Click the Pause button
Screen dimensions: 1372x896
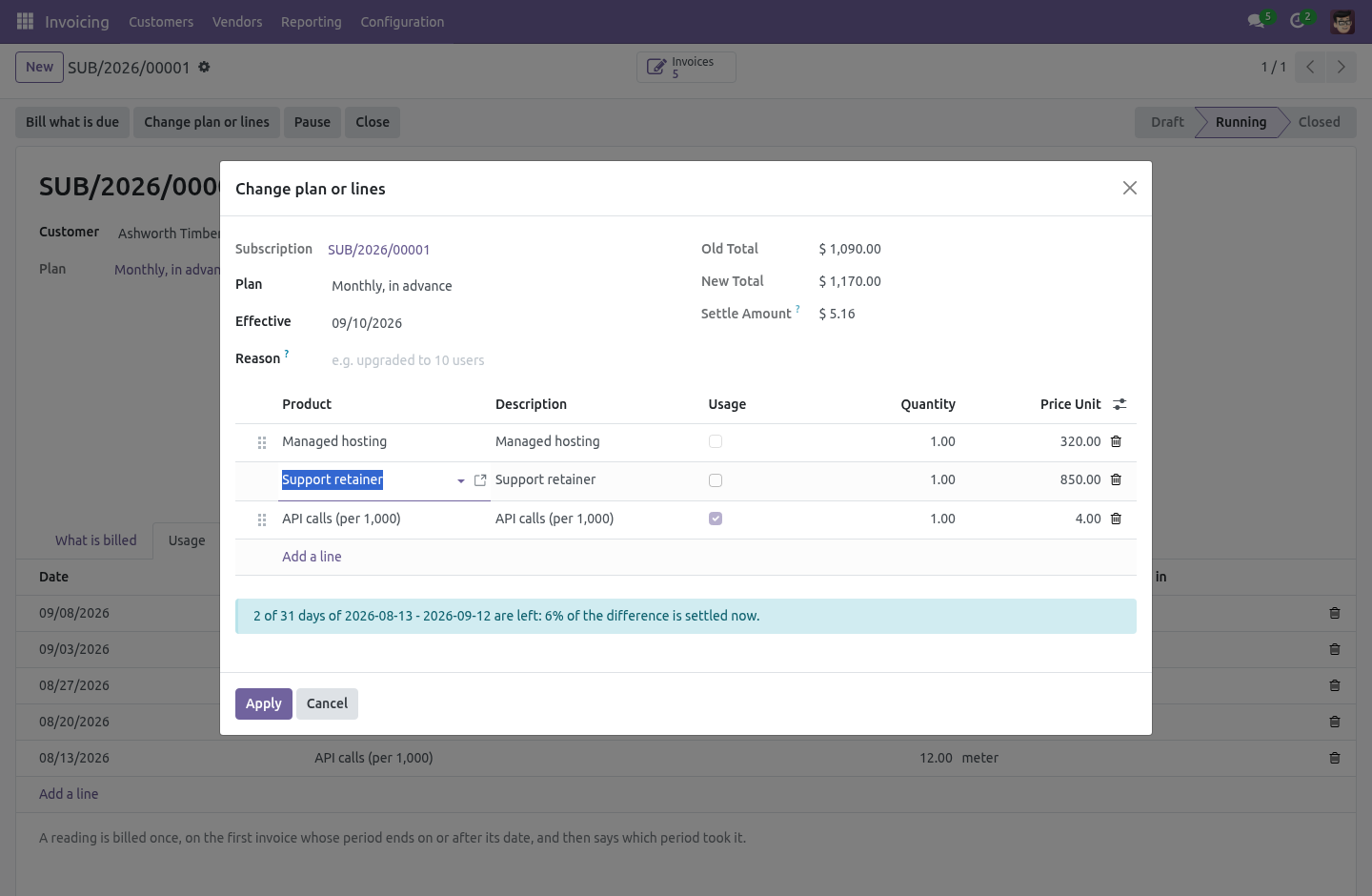click(x=313, y=122)
